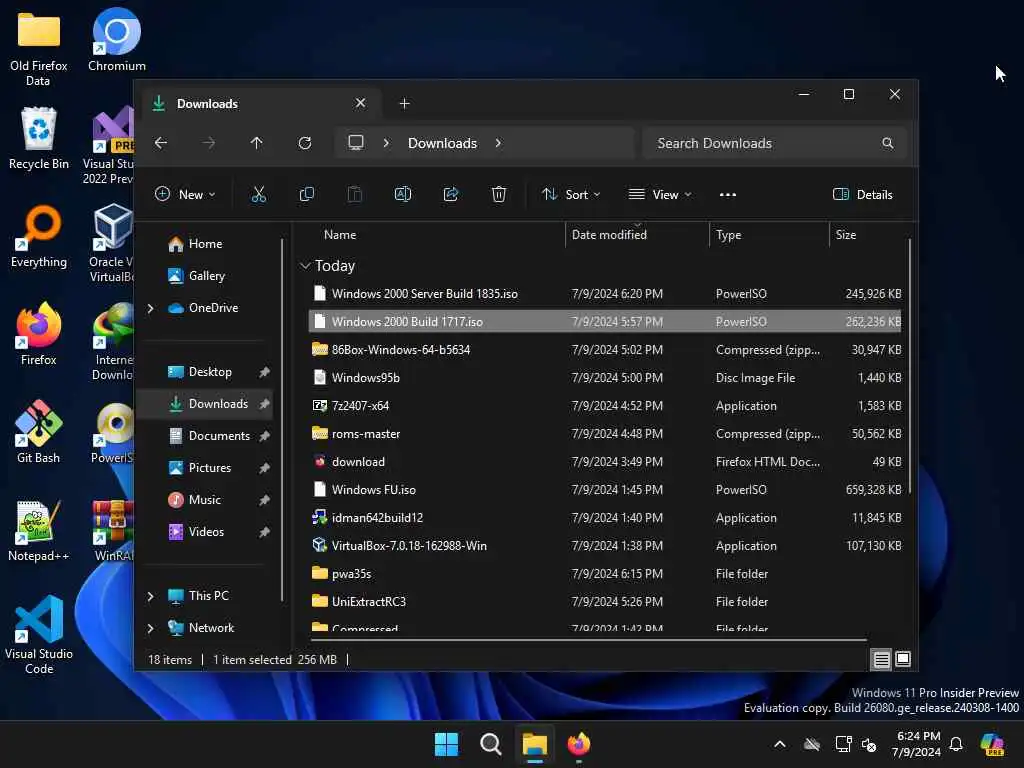
Task: Select the UniExtractRC3 folder
Action: coord(605,602)
